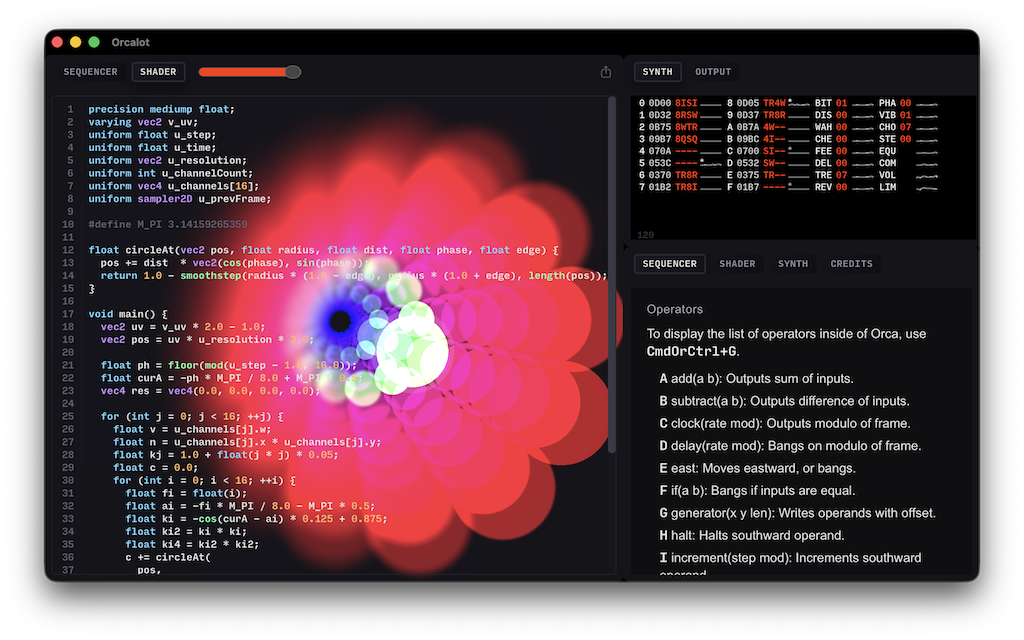Image resolution: width=1024 pixels, height=640 pixels.
Task: Click the EQU equalizer waveform icon
Action: click(927, 151)
